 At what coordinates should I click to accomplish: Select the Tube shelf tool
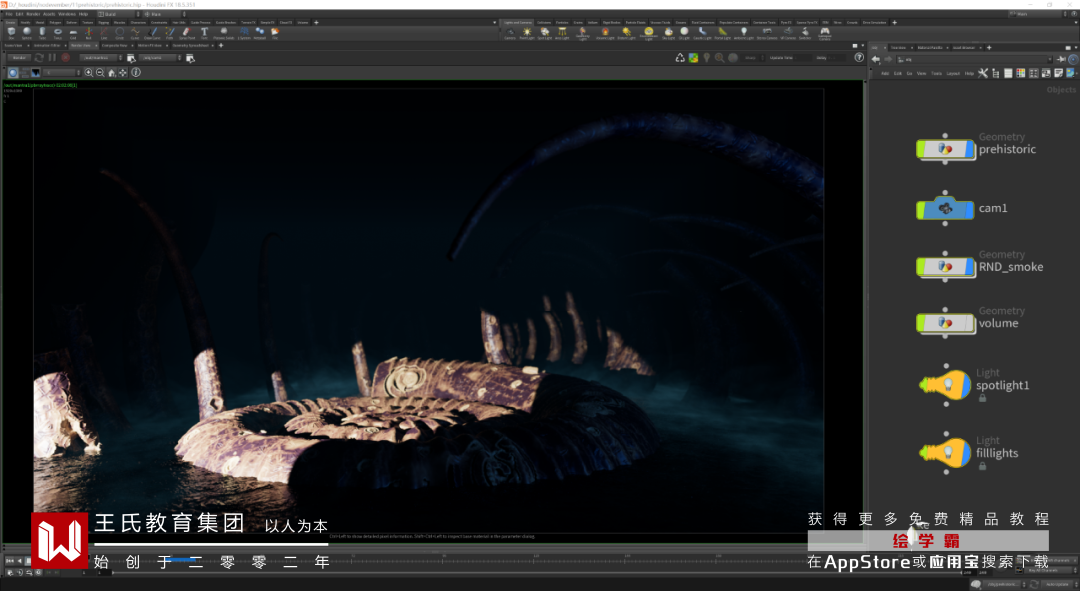coord(42,32)
